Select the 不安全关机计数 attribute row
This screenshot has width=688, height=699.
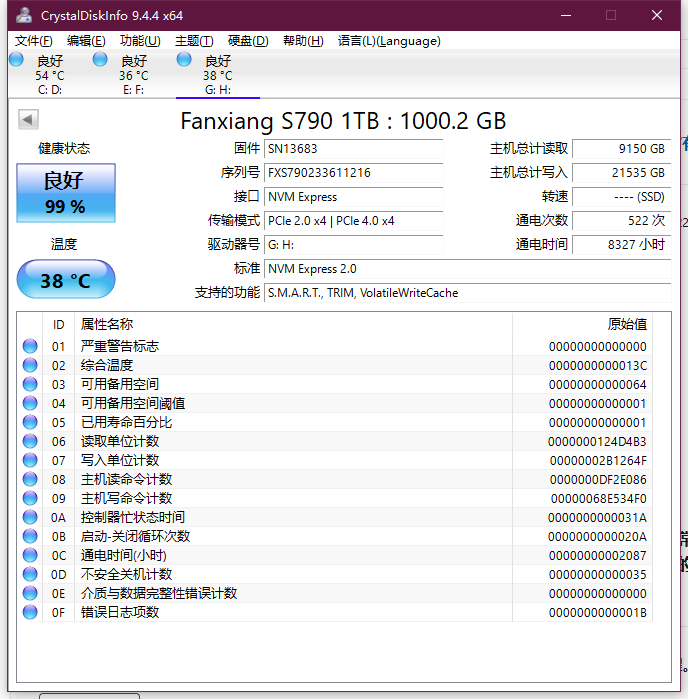pyautogui.click(x=334, y=574)
